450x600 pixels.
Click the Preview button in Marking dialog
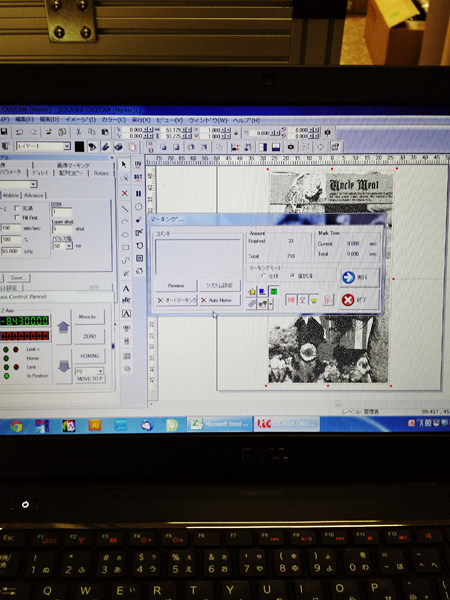(176, 286)
